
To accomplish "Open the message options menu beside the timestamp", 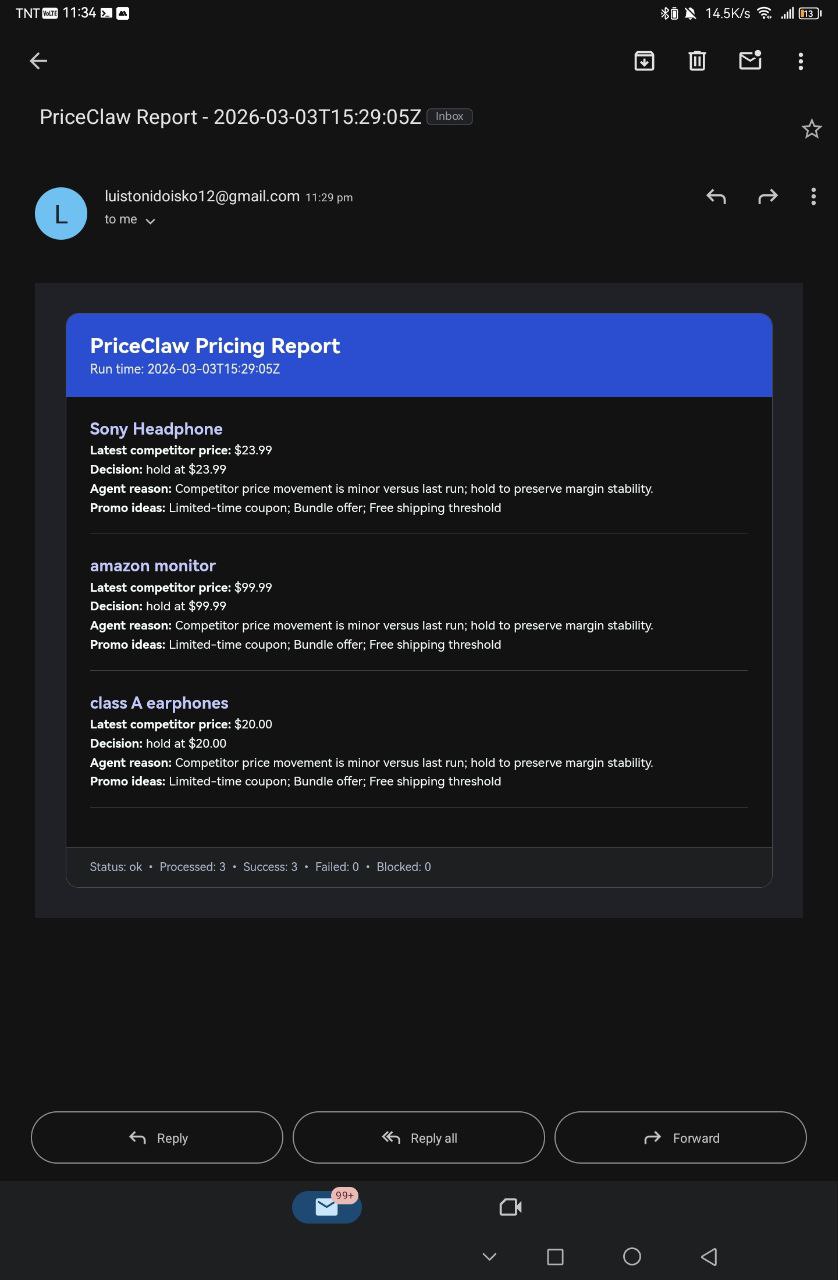I will (x=813, y=196).
